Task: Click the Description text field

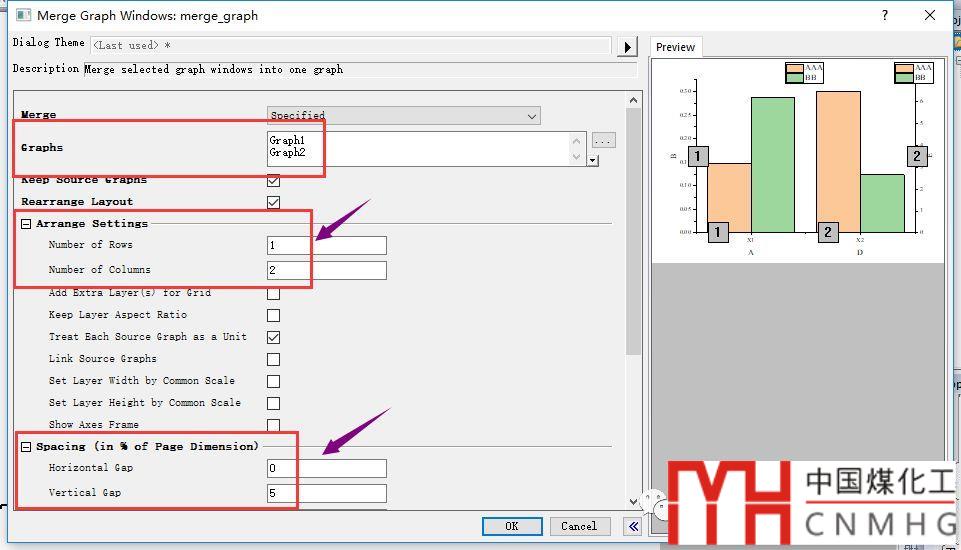Action: tap(360, 69)
